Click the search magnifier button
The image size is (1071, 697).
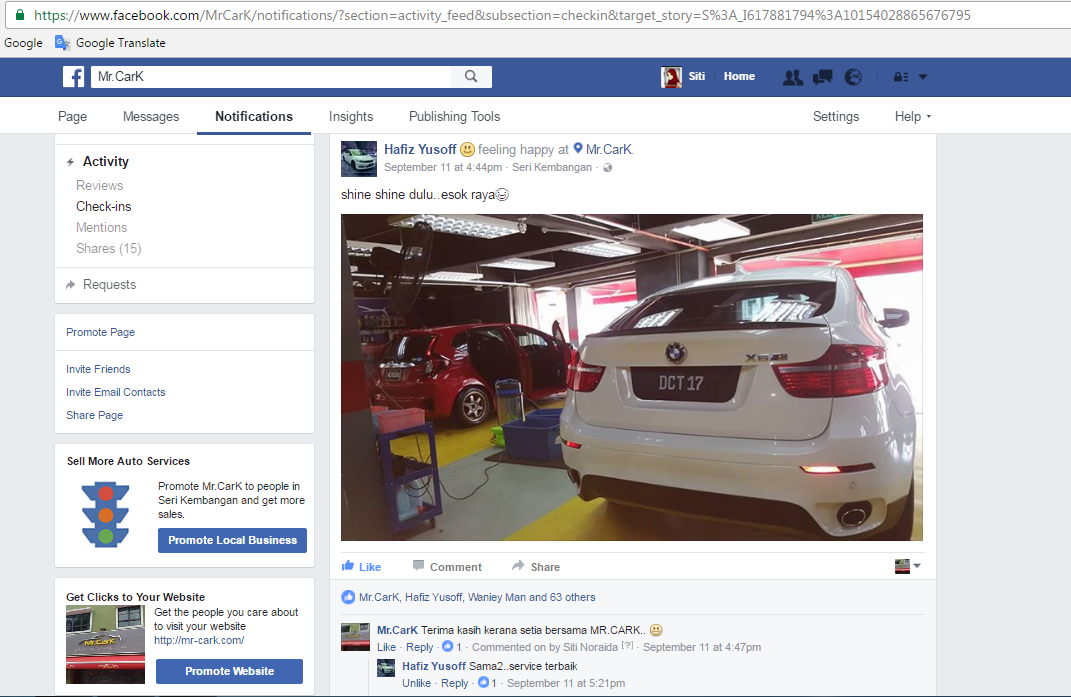pos(471,77)
